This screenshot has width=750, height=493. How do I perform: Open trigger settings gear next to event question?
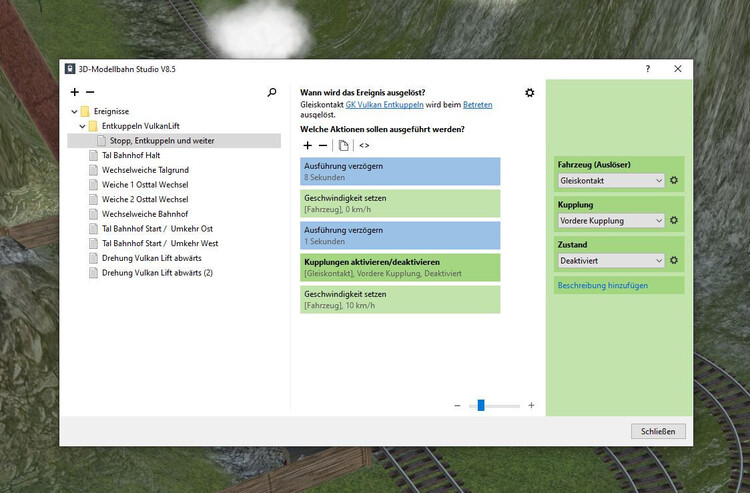(529, 93)
